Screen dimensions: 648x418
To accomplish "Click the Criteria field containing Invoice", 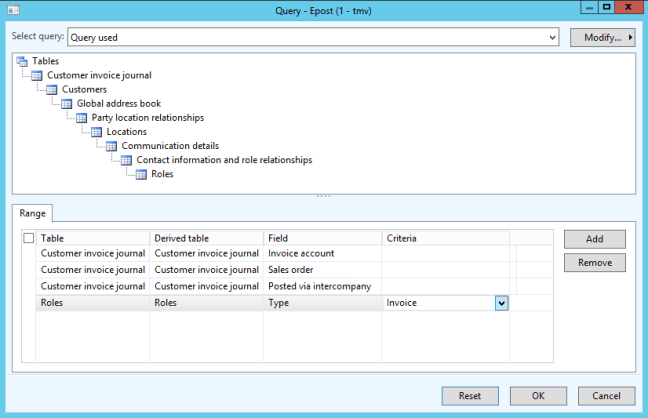I will click(439, 303).
